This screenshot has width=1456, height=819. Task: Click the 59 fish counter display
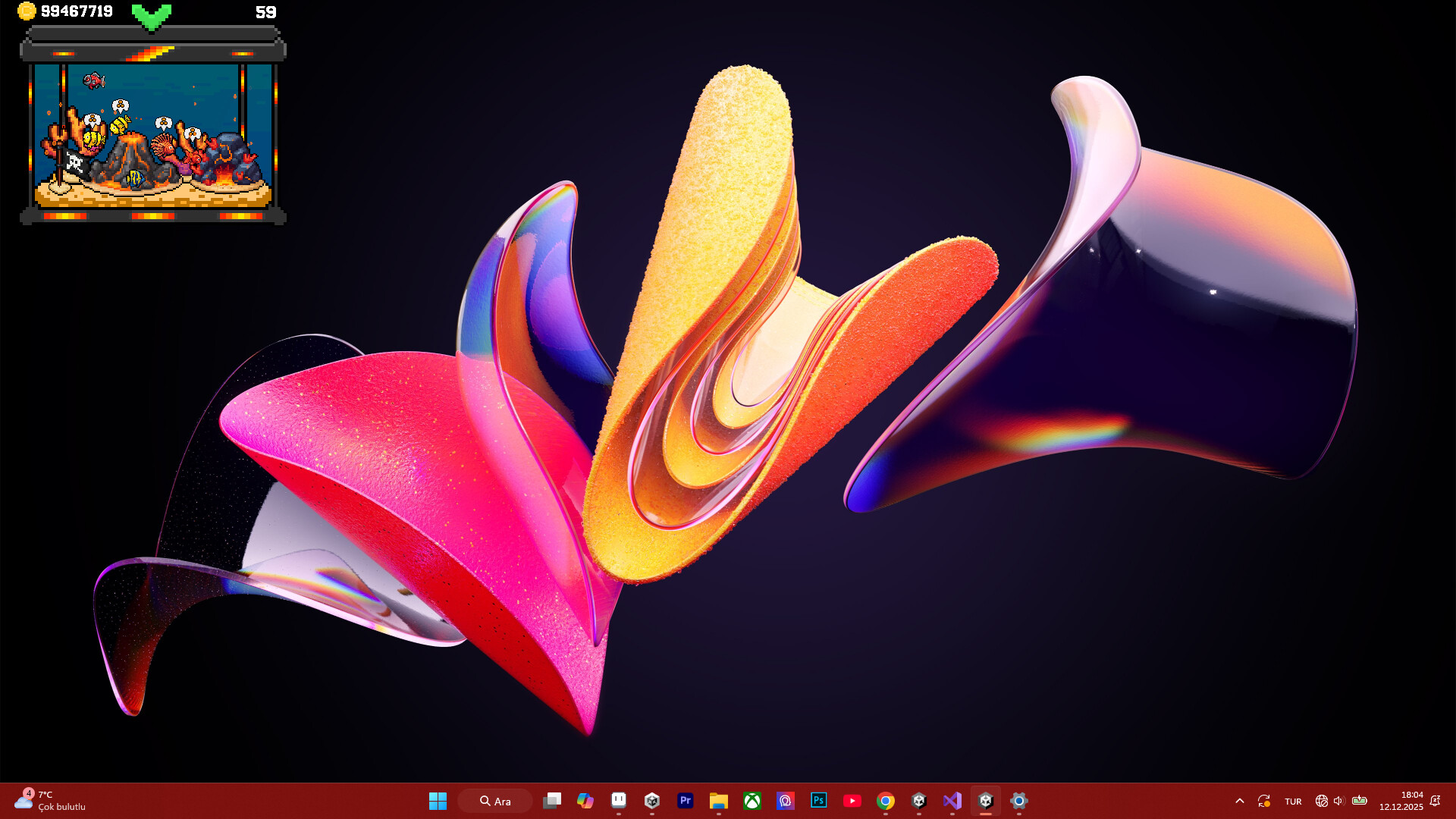pos(265,12)
